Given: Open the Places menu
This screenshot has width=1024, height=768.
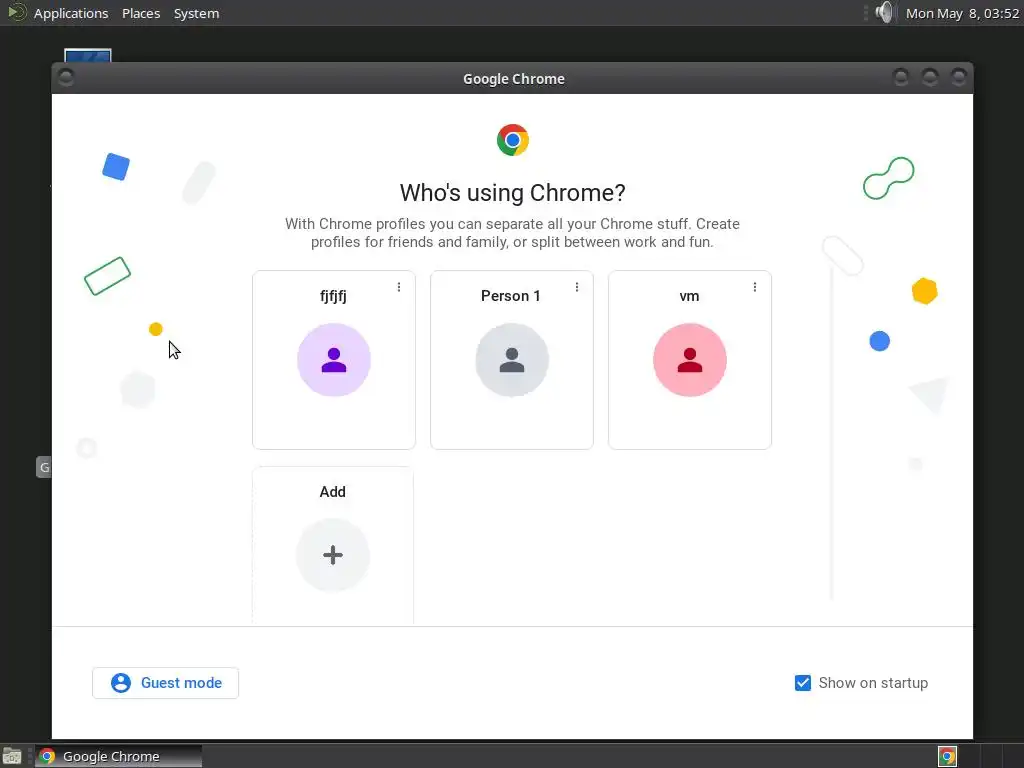Looking at the screenshot, I should [141, 13].
